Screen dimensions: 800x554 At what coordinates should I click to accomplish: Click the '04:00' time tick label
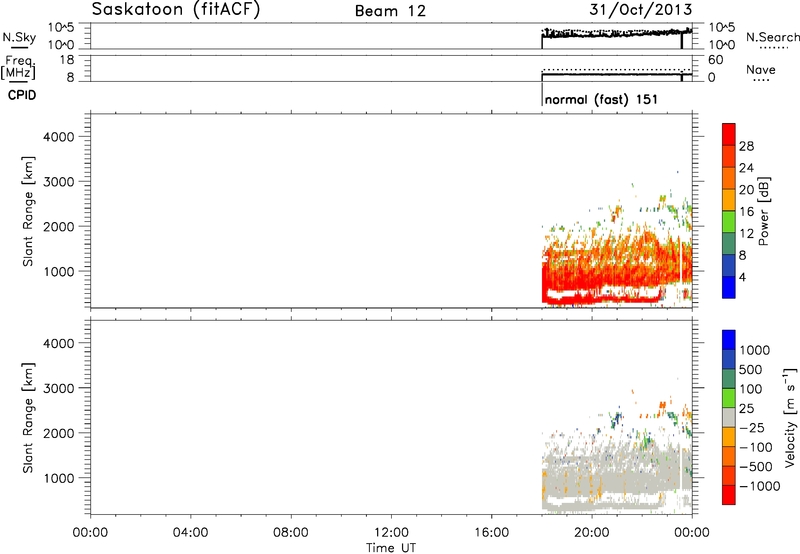point(190,533)
